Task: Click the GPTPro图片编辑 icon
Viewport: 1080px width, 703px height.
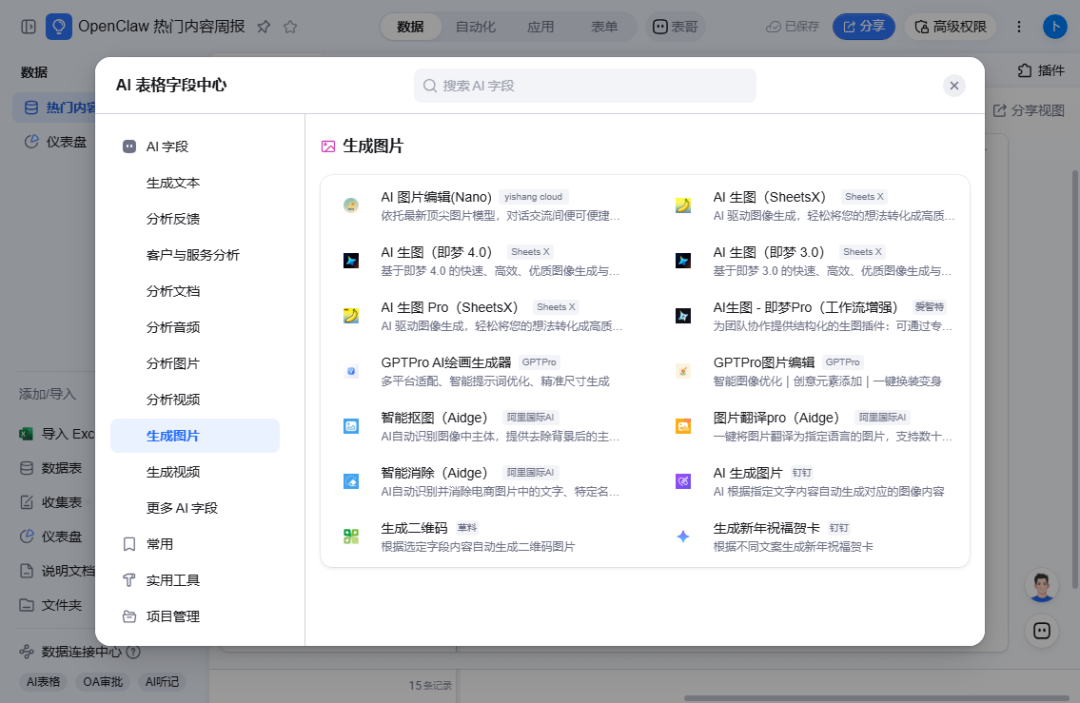Action: click(683, 371)
